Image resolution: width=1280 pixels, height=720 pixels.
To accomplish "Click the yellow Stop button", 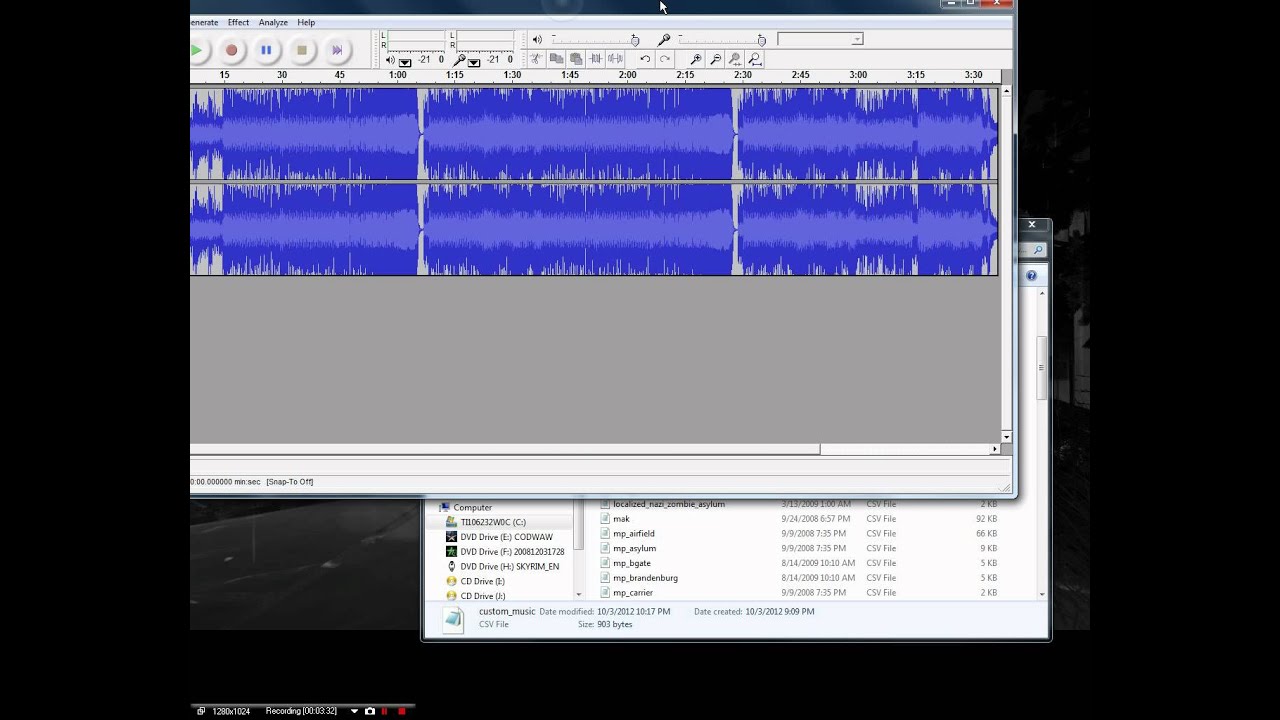I will pyautogui.click(x=301, y=50).
